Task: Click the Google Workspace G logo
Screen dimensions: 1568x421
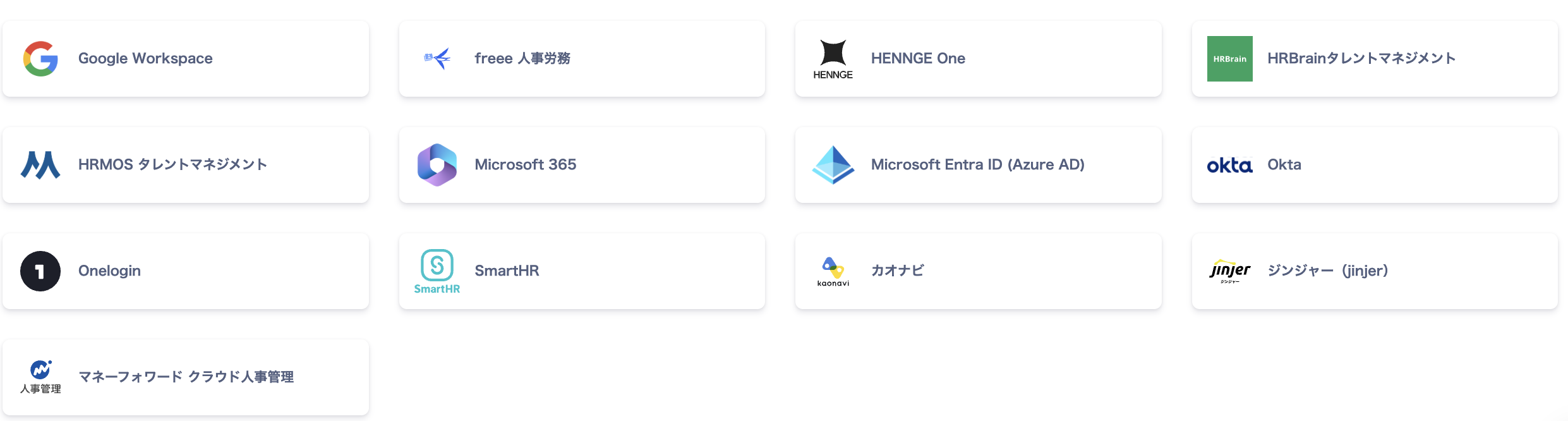Action: coord(40,59)
